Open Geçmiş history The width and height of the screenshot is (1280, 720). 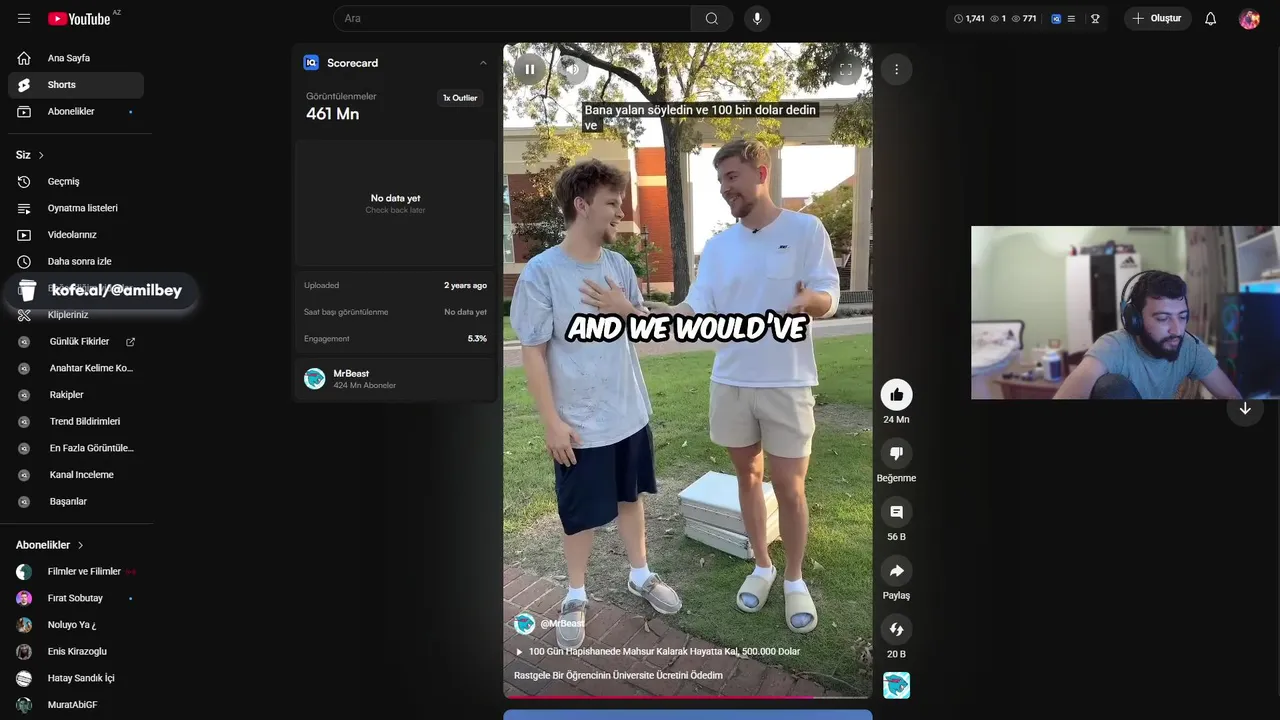(76, 182)
